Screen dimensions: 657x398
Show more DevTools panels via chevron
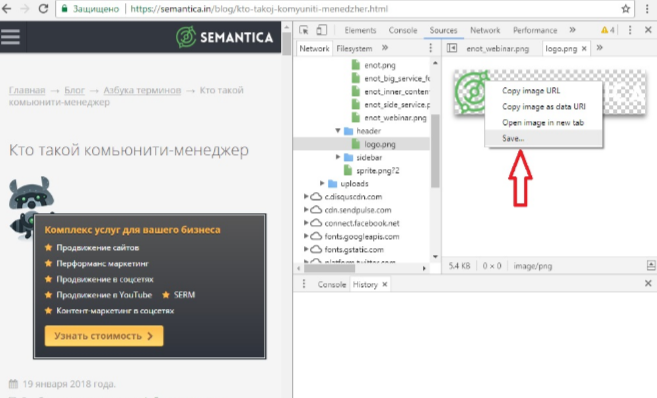[x=572, y=30]
